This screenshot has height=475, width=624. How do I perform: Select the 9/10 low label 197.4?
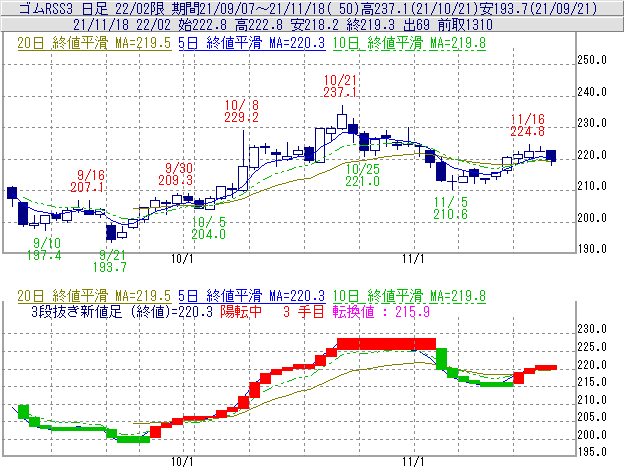[46, 256]
